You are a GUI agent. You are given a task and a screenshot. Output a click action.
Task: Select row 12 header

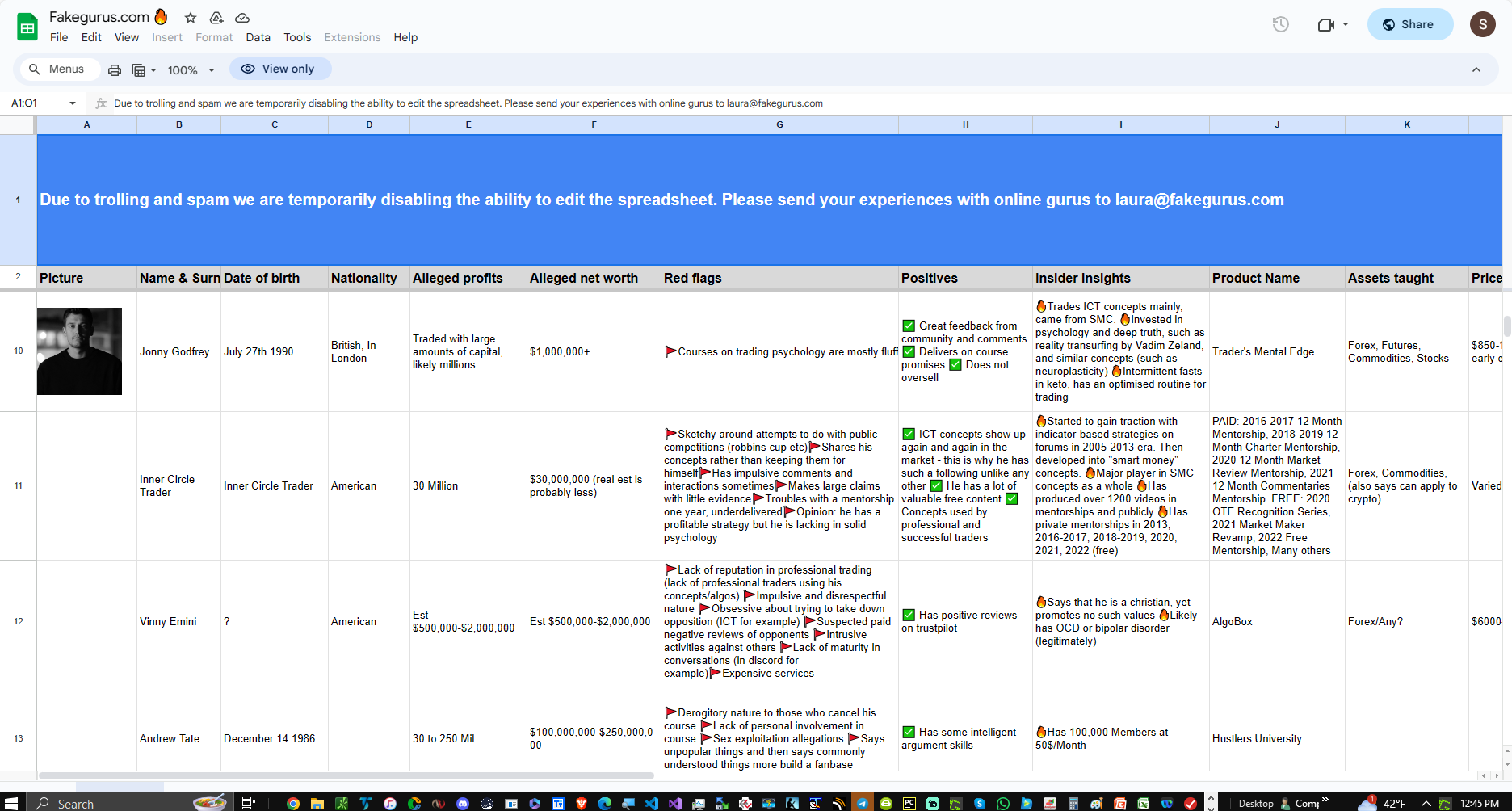pos(18,621)
